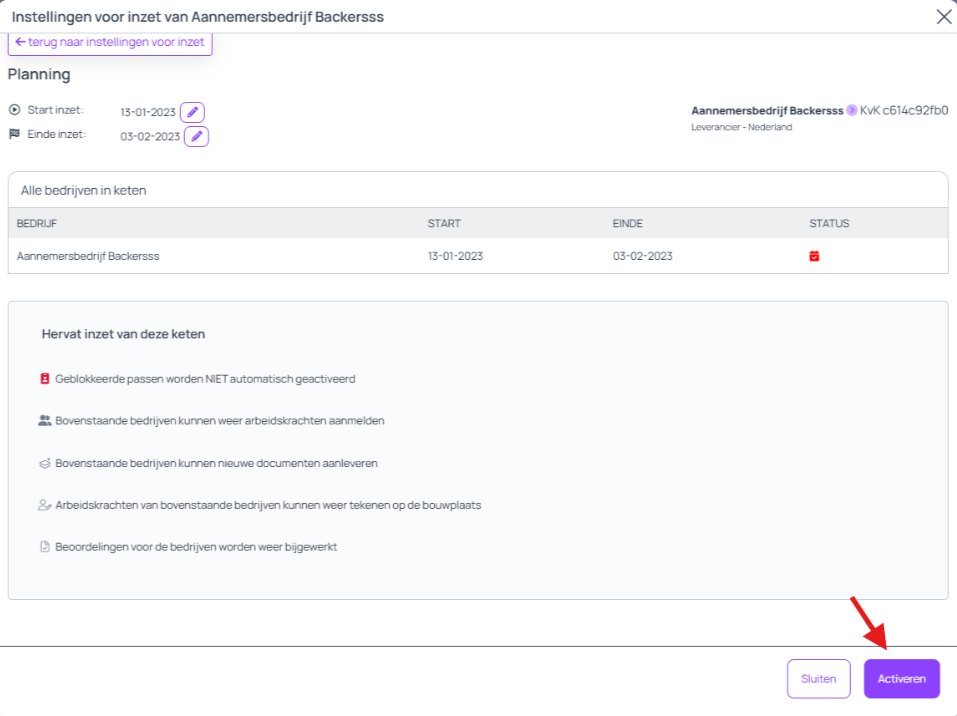The image size is (957, 716).
Task: Click the people icon for arbeidskrachten aanmelden
Action: tap(44, 421)
